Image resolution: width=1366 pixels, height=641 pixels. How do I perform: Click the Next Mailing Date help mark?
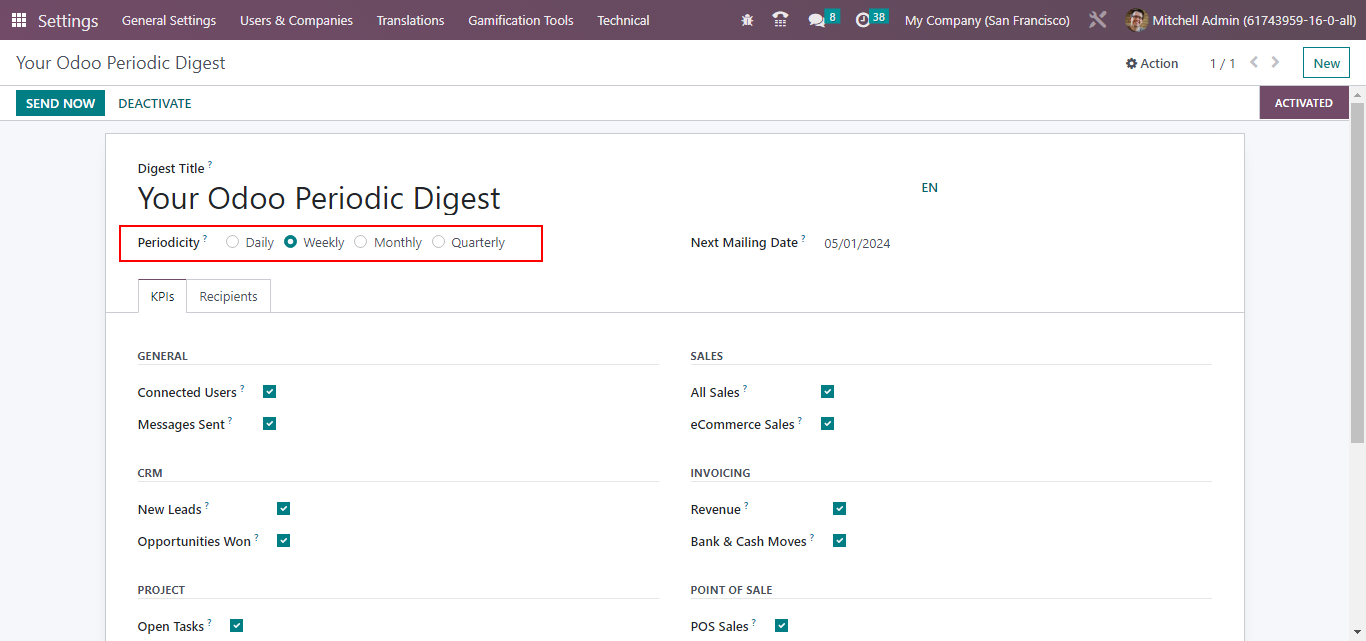point(803,238)
